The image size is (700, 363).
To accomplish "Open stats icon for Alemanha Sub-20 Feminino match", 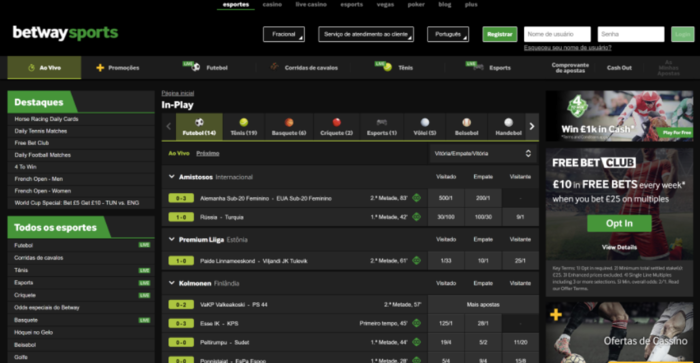I will click(417, 198).
